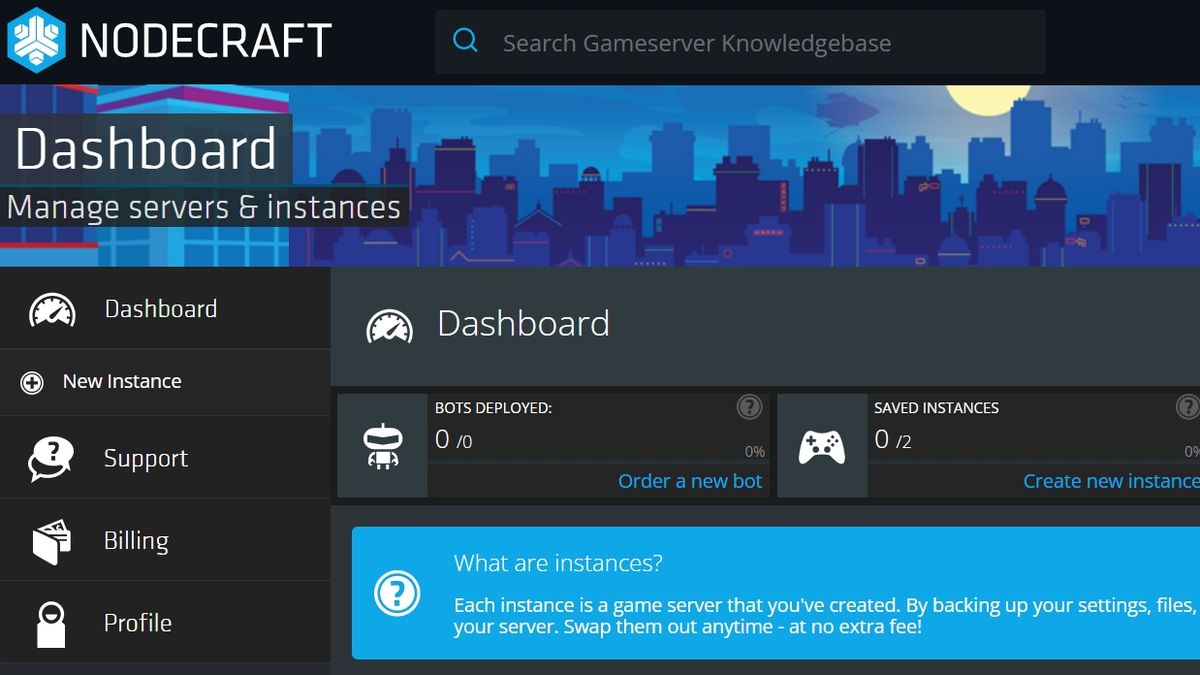This screenshot has height=675, width=1200.
Task: Select Profile from the sidebar menu
Action: coord(137,621)
